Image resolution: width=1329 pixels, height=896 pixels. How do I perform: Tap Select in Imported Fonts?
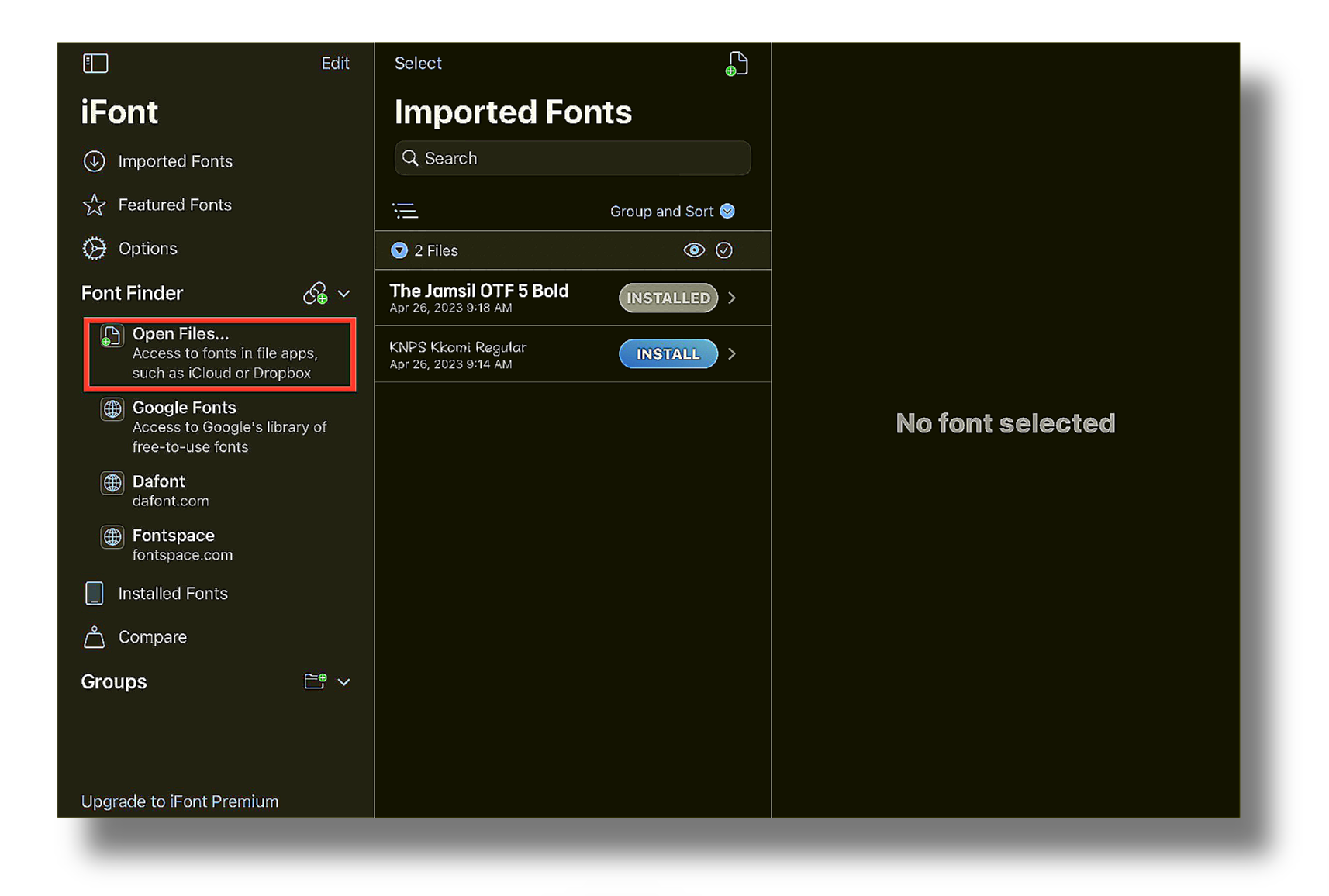[x=418, y=63]
